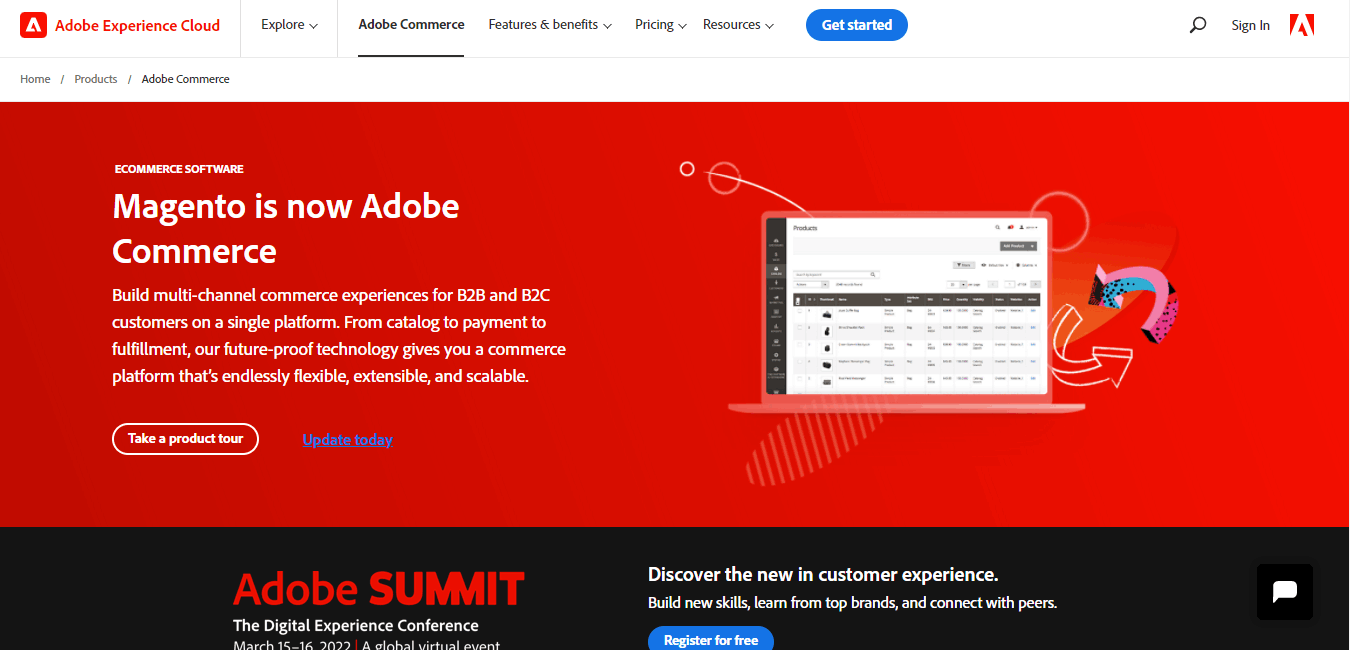This screenshot has width=1350, height=650.
Task: Expand Features & benefits menu
Action: (x=549, y=25)
